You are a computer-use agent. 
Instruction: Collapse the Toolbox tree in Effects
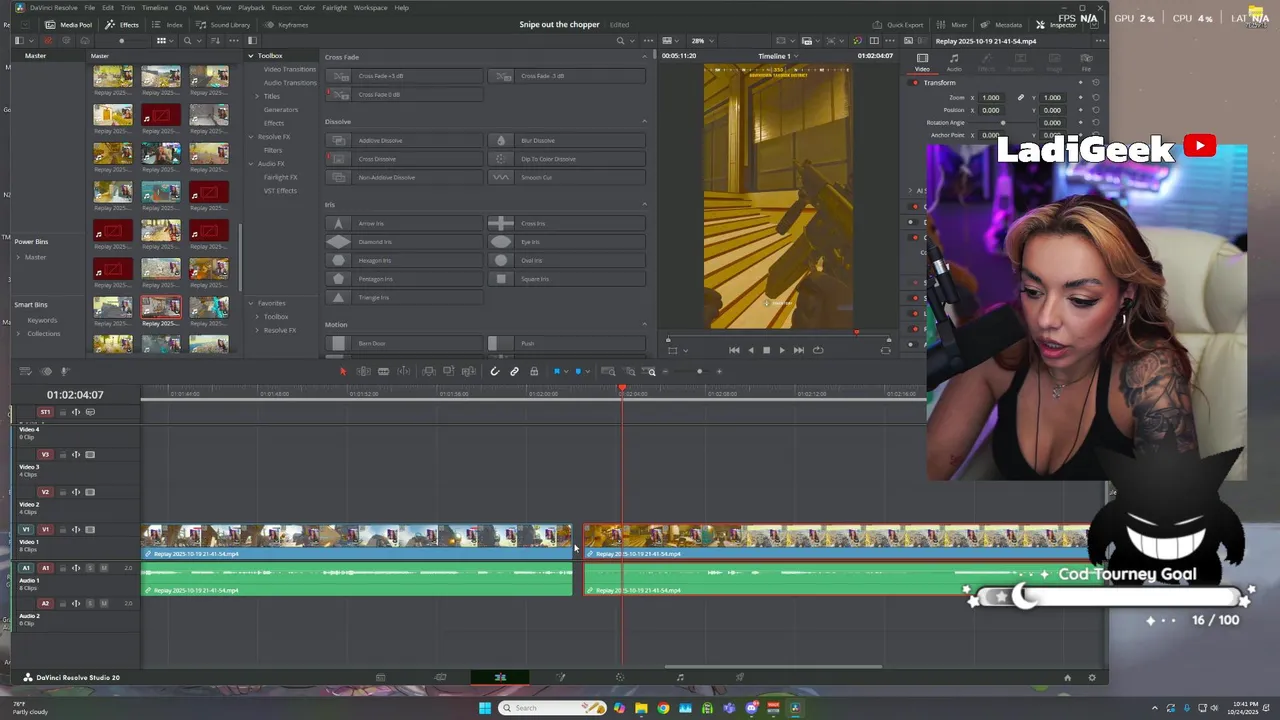tap(251, 56)
